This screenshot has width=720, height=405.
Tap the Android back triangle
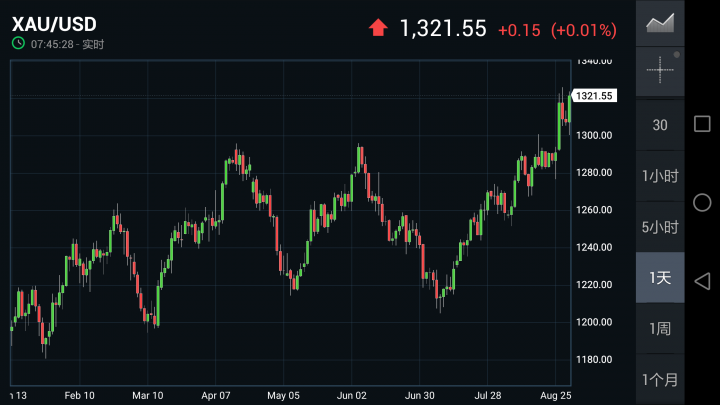(x=702, y=279)
